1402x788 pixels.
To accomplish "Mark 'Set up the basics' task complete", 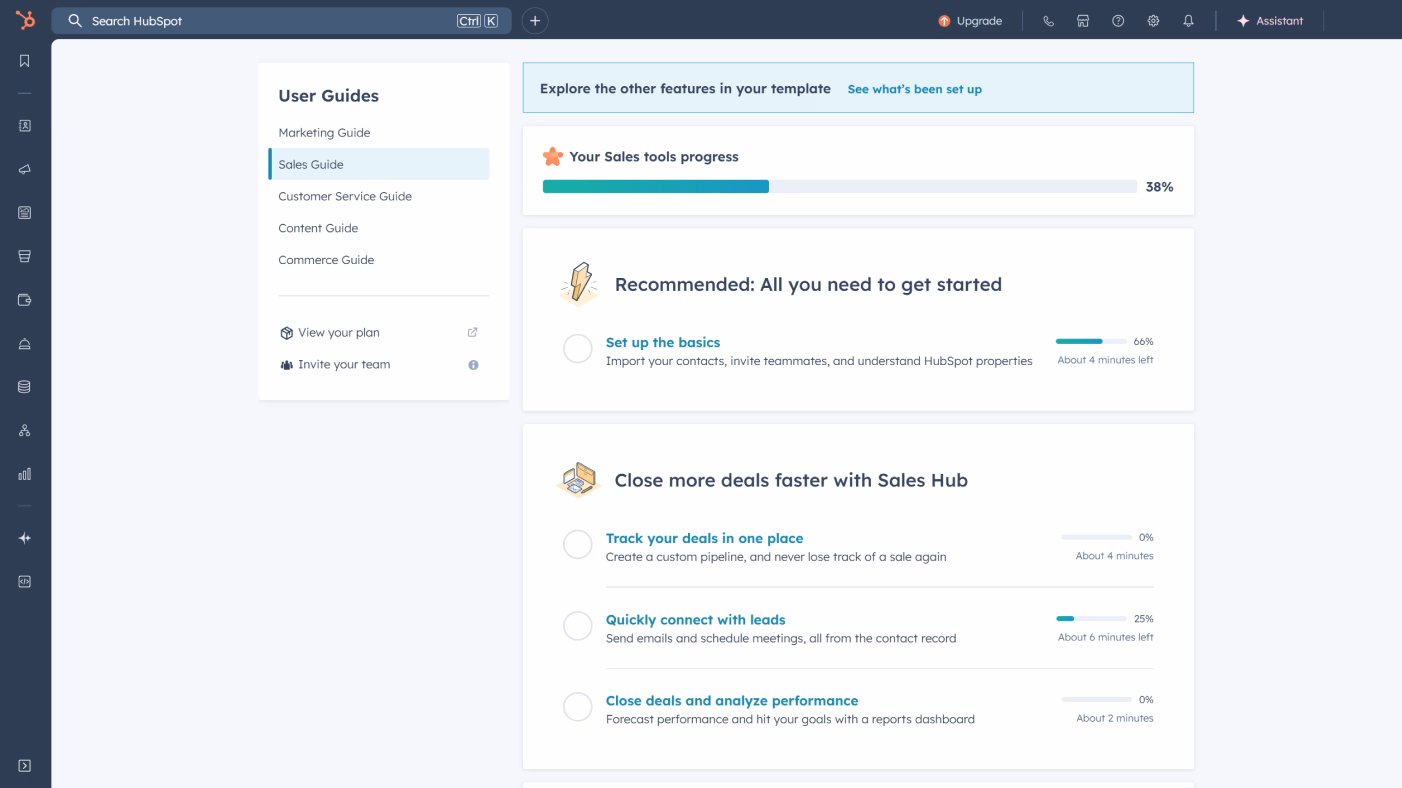I will (x=577, y=348).
